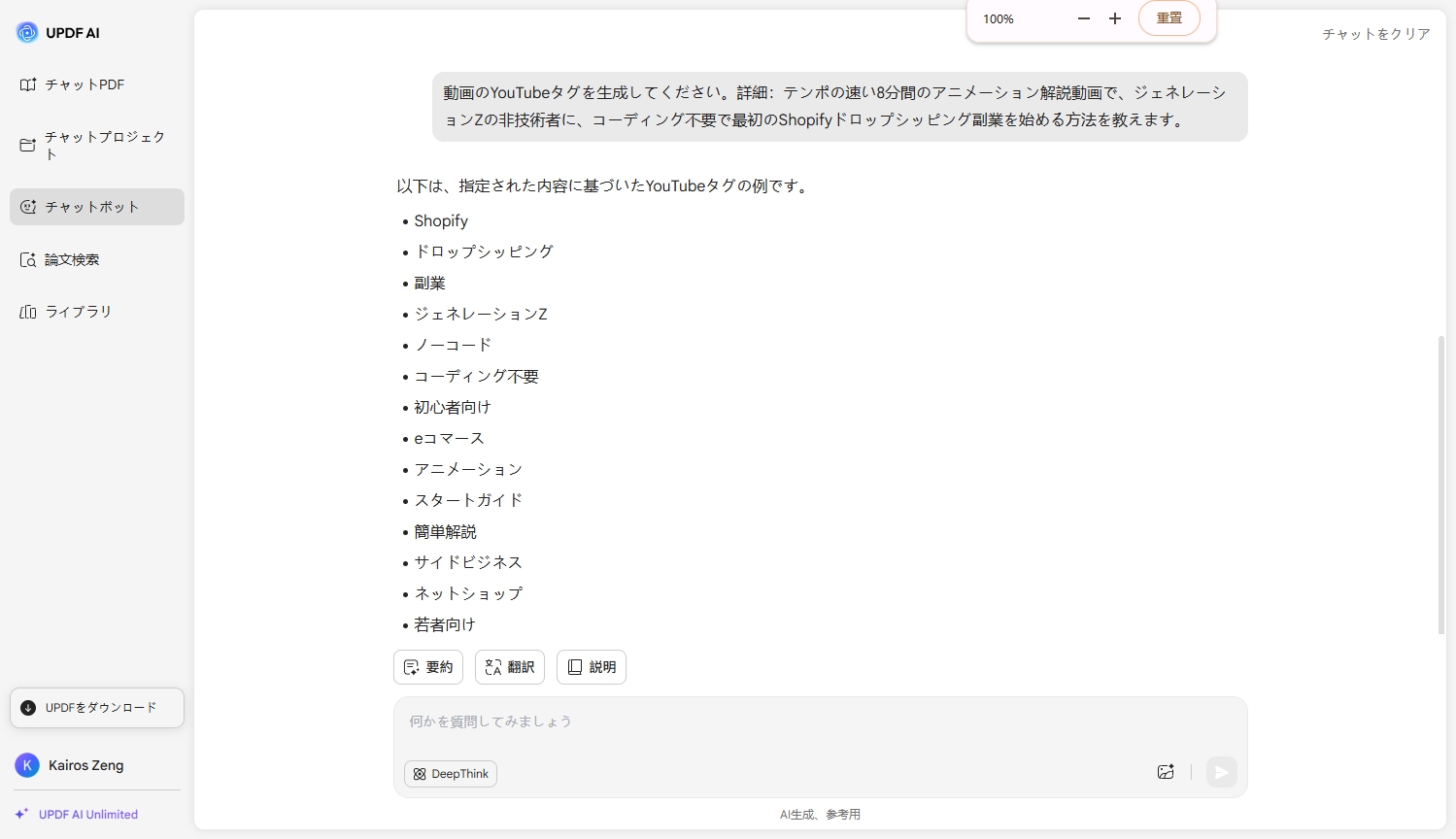Click the send message arrow button
The width and height of the screenshot is (1456, 839).
pos(1222,772)
